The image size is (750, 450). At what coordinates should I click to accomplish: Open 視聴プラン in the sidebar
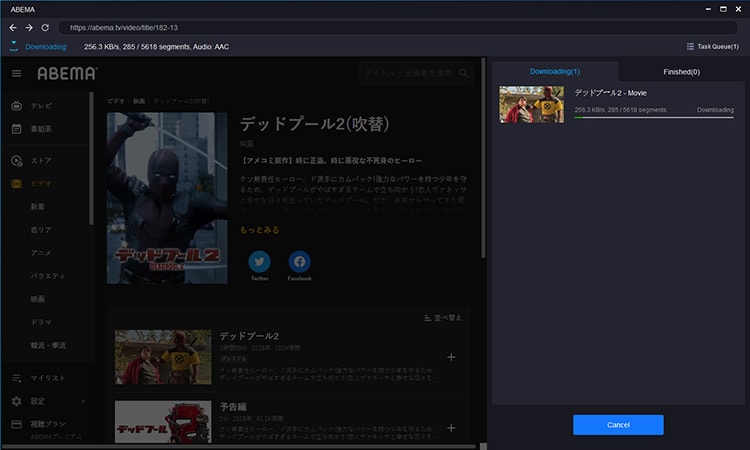(x=48, y=424)
